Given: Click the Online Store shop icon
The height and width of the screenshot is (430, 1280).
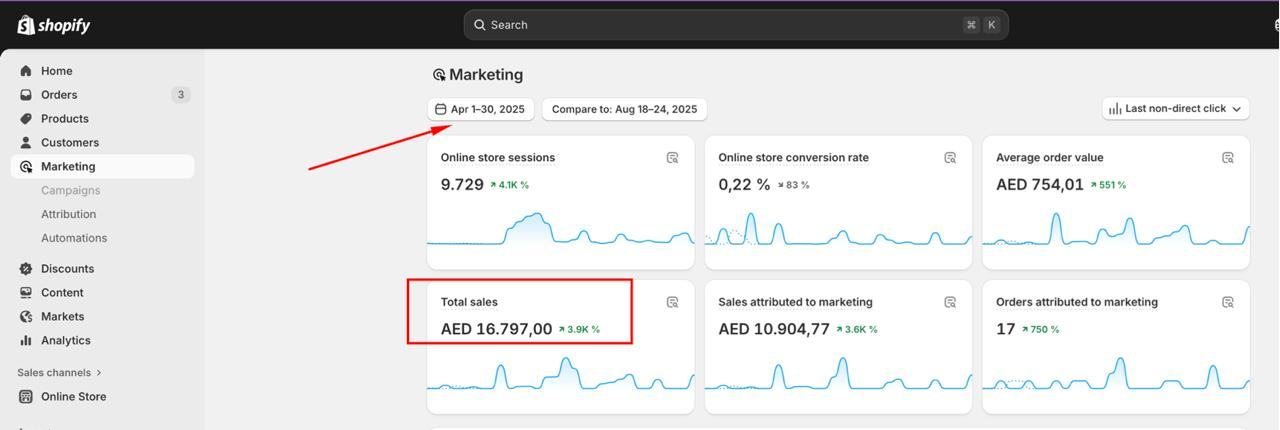Looking at the screenshot, I should point(26,397).
